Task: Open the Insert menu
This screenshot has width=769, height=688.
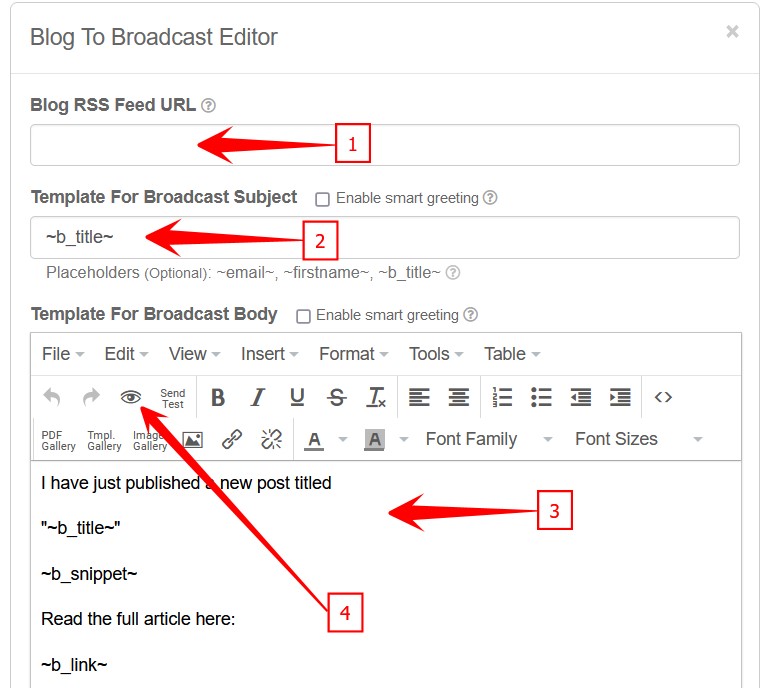Action: pos(269,354)
